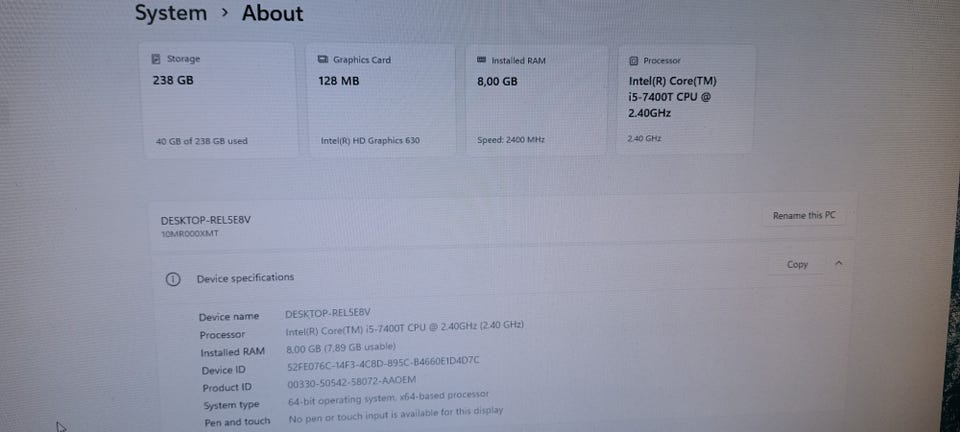This screenshot has height=432, width=960.
Task: Click the 8,00 GB value in RAM card
Action: click(497, 81)
